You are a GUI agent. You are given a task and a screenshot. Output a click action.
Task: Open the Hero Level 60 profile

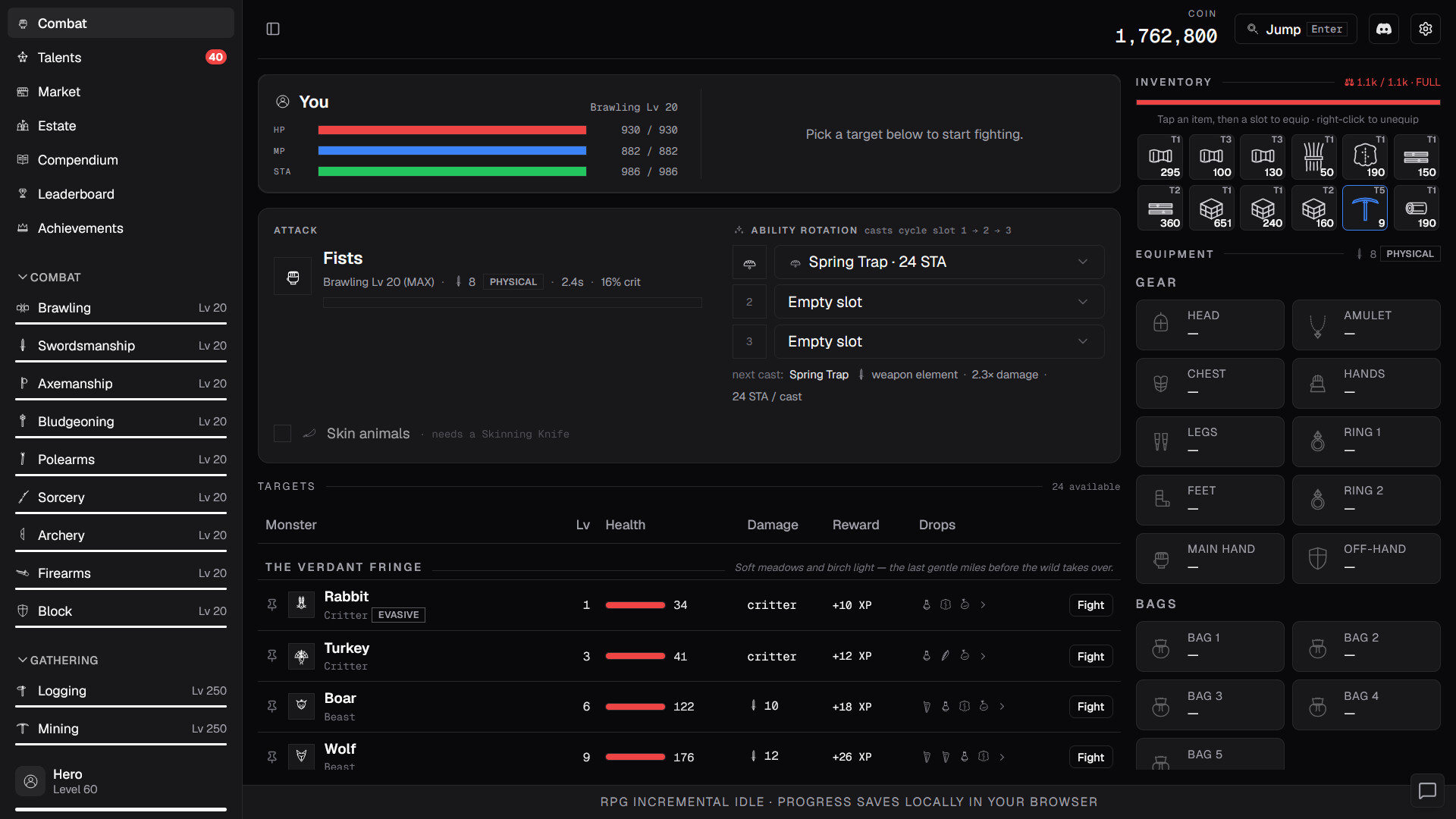[121, 782]
